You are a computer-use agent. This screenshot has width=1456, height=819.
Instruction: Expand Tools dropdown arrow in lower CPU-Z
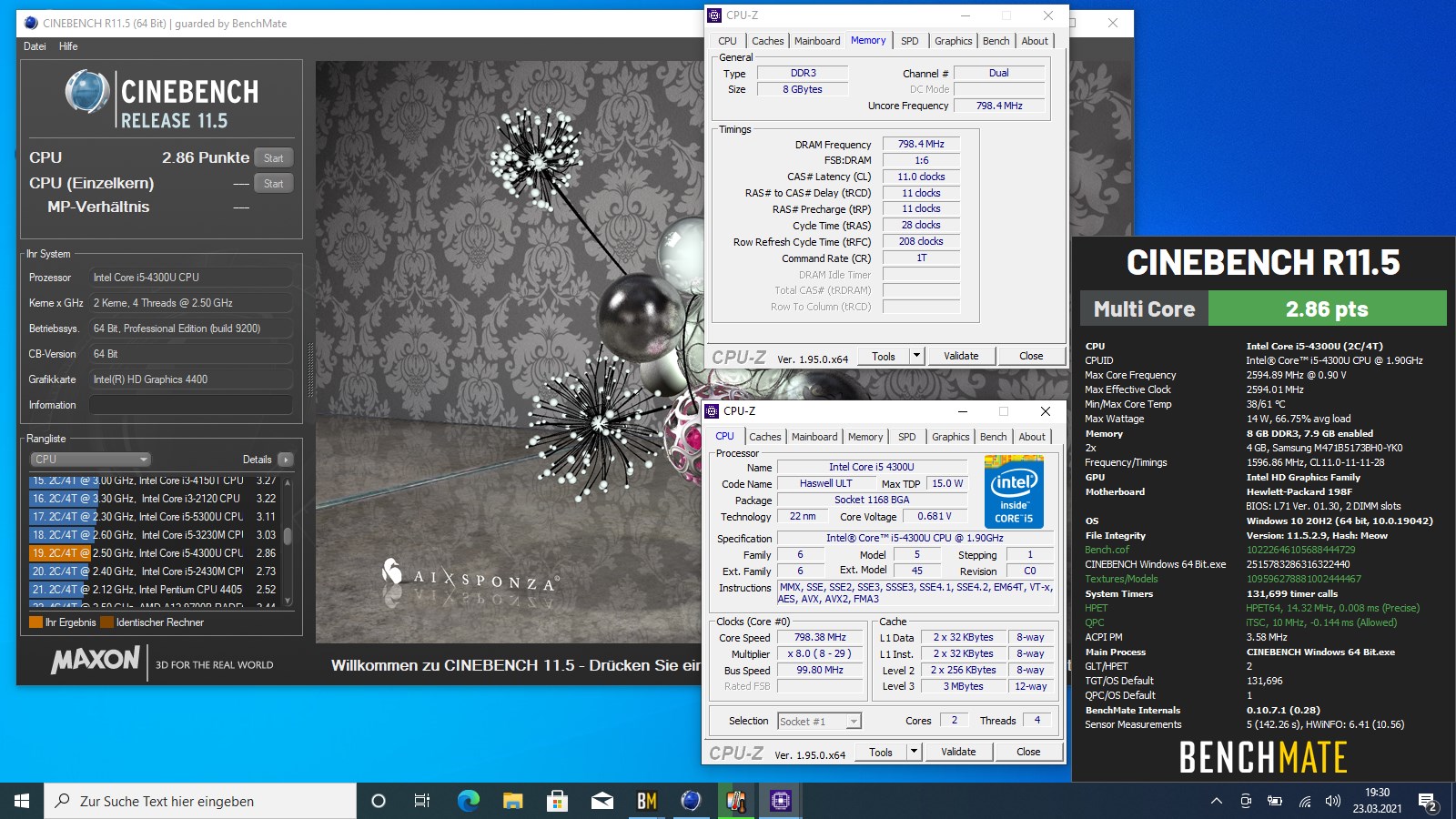(914, 753)
